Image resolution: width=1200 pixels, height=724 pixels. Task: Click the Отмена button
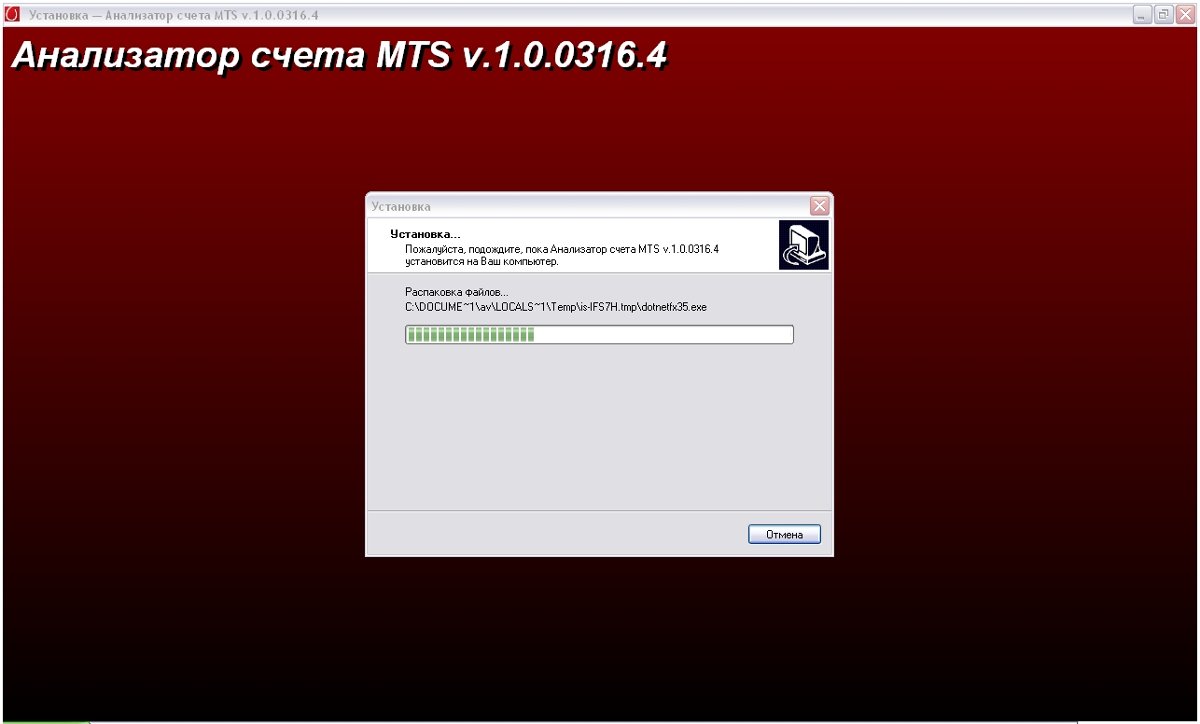[x=784, y=534]
